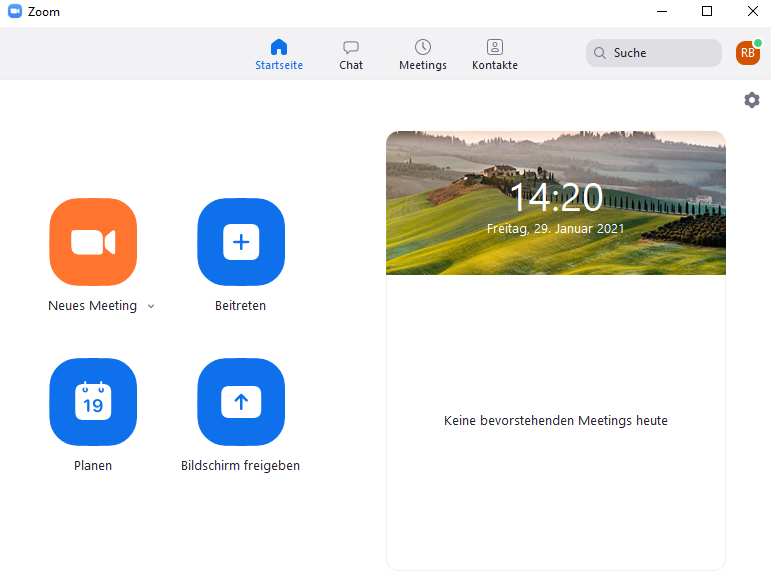Click the landscape clock banner image
Viewport: 771px width, 576px height.
pyautogui.click(x=556, y=203)
